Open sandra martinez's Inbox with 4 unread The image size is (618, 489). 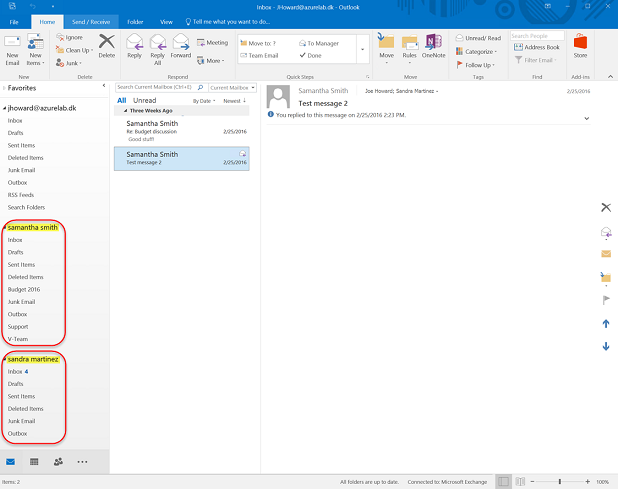coord(18,371)
